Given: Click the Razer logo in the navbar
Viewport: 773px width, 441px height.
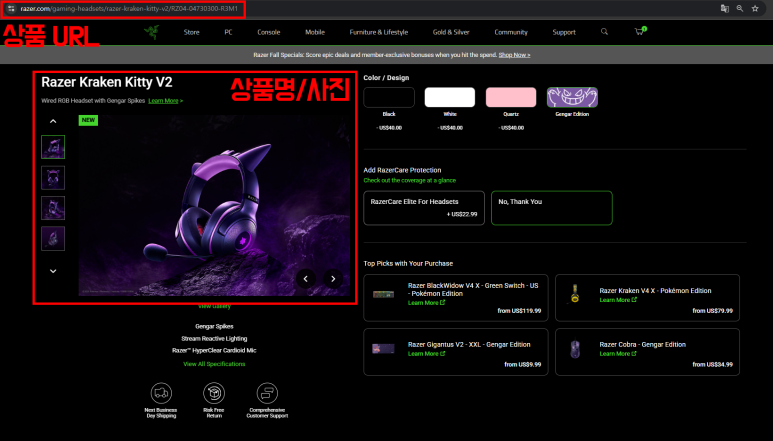Looking at the screenshot, I should point(151,32).
